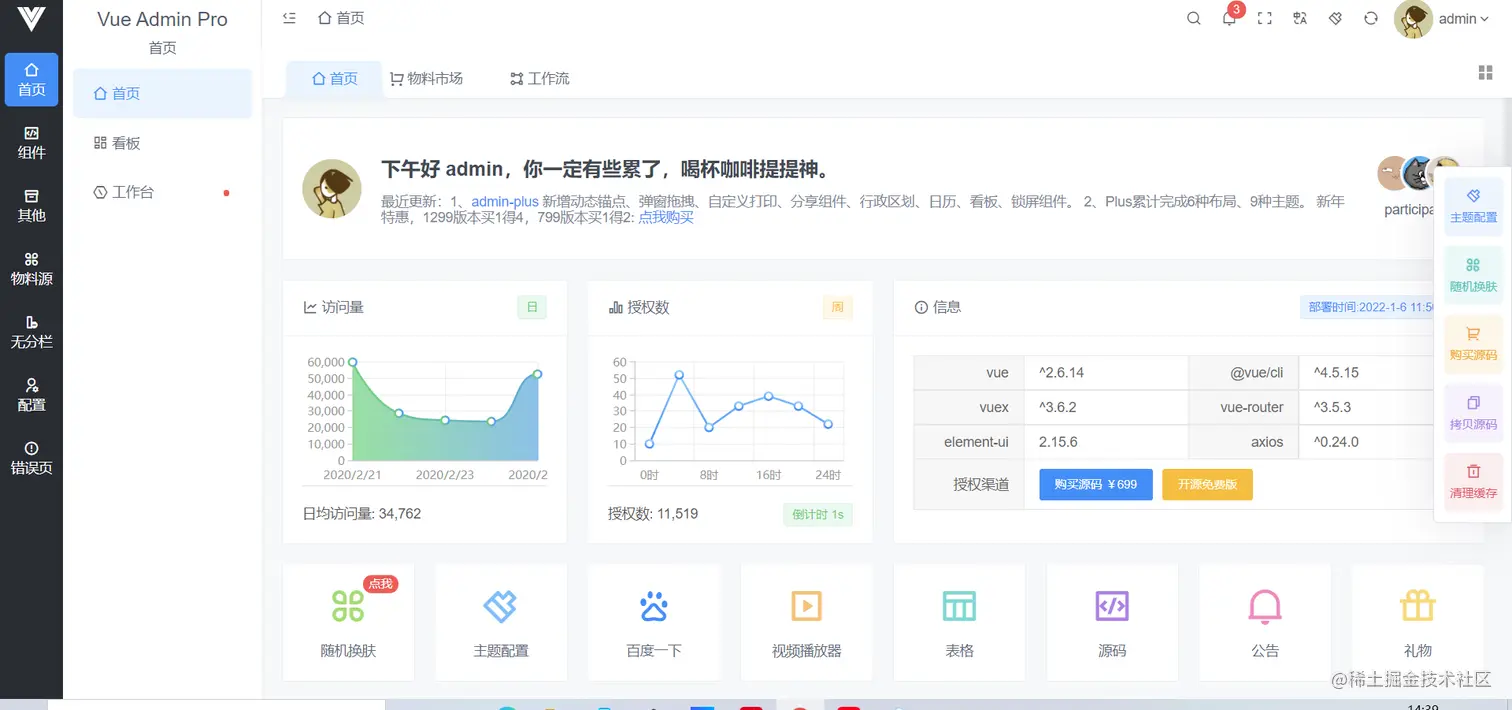Click the Vue Admin Pro title
Screen dimensions: 1512x710
click(x=162, y=19)
